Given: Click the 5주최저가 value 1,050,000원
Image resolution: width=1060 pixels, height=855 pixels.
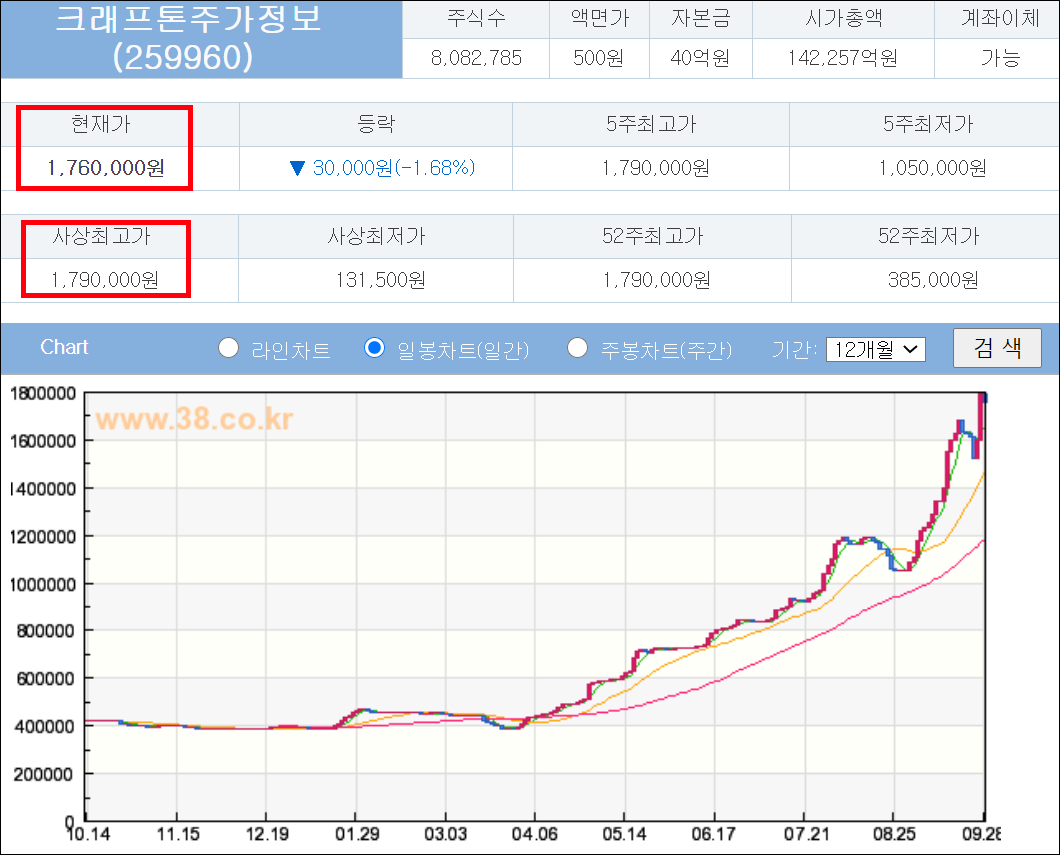Looking at the screenshot, I should pyautogui.click(x=933, y=168).
